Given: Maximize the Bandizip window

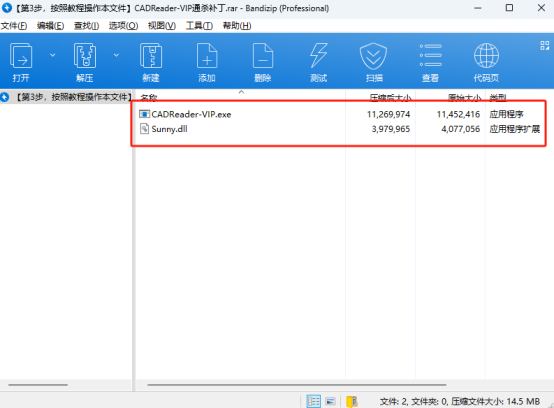Looking at the screenshot, I should 509,8.
